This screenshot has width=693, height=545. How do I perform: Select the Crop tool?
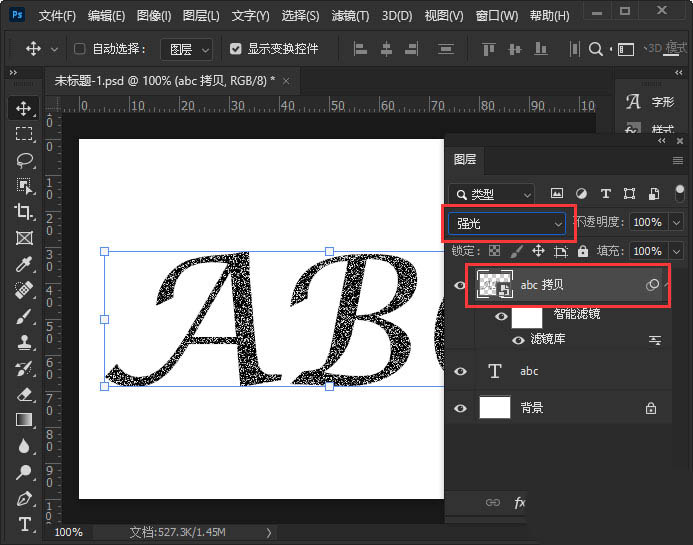click(x=23, y=212)
